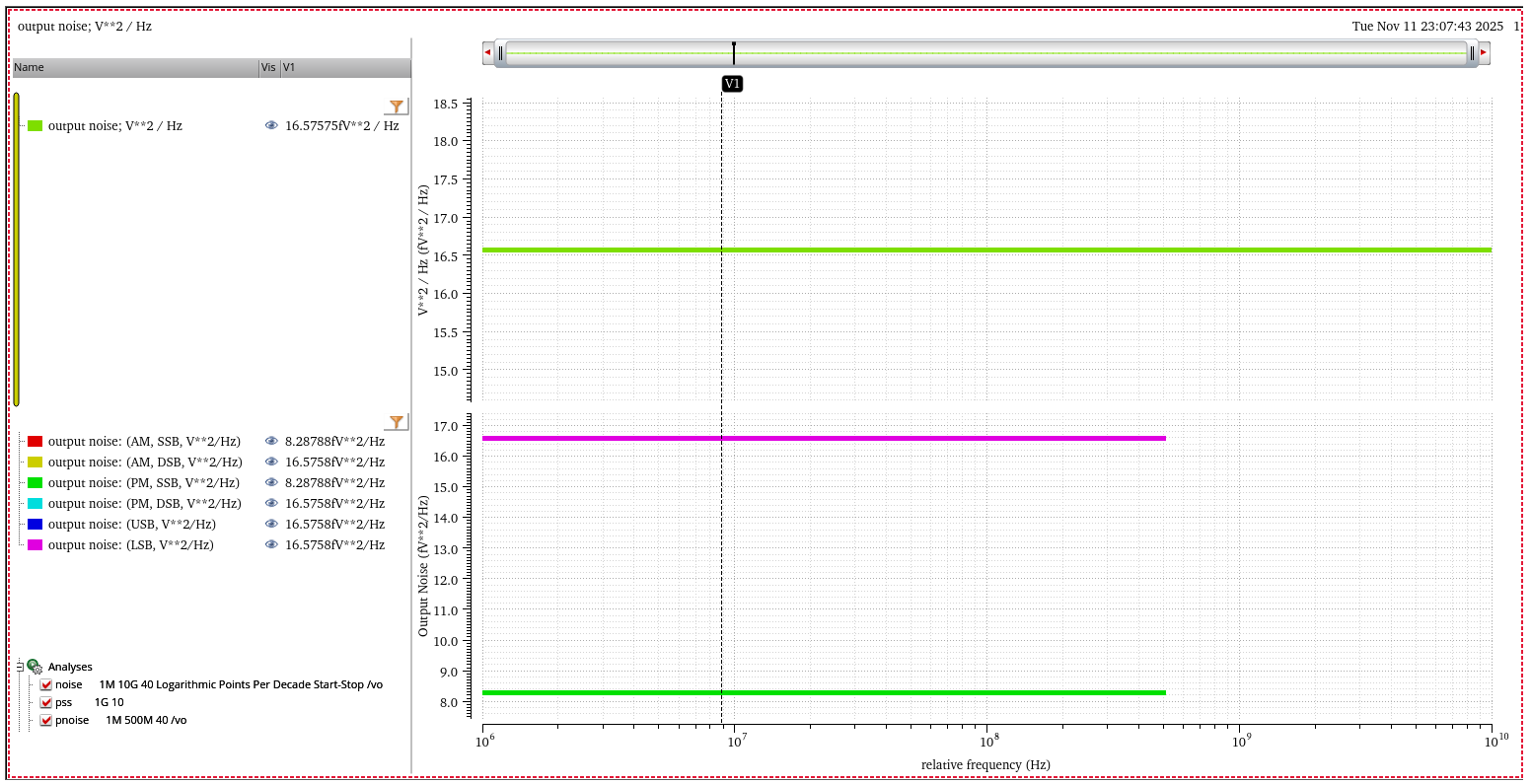The image size is (1531, 784).
Task: Uncheck the noise analysis checkbox
Action: [45, 684]
